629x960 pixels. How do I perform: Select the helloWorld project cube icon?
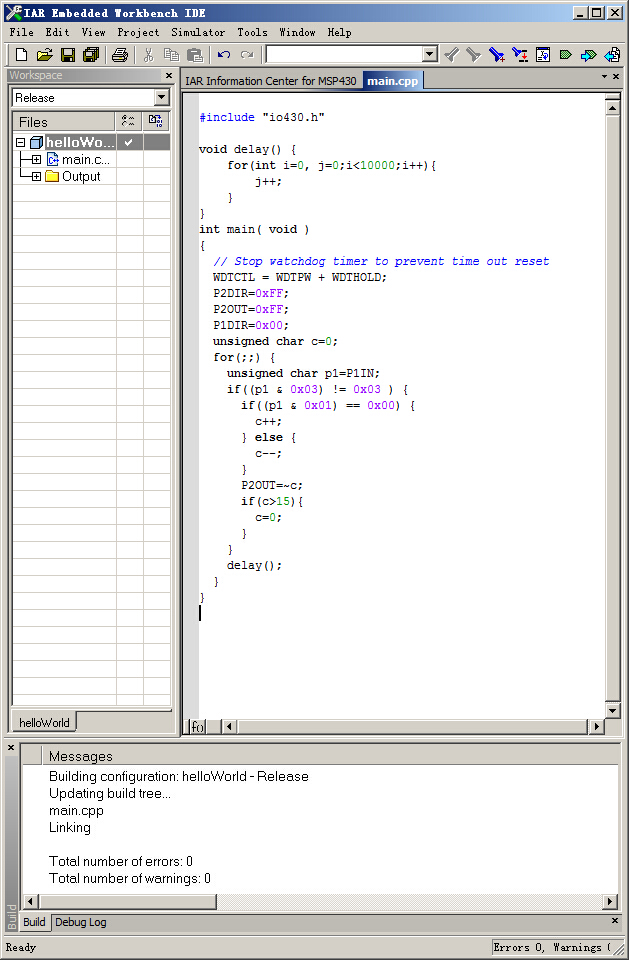coord(37,142)
